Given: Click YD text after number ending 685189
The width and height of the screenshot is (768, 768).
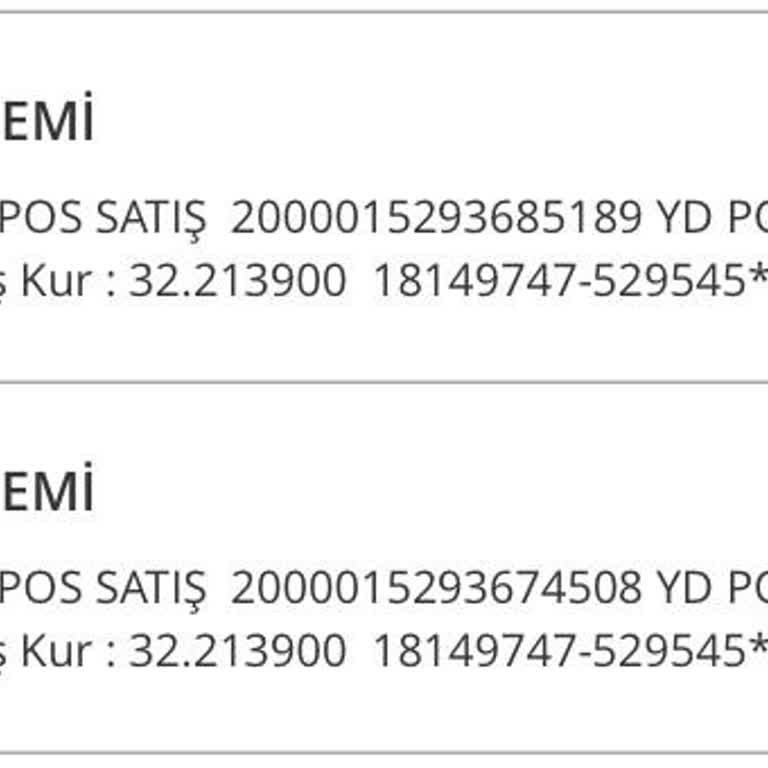Looking at the screenshot, I should click(682, 219).
